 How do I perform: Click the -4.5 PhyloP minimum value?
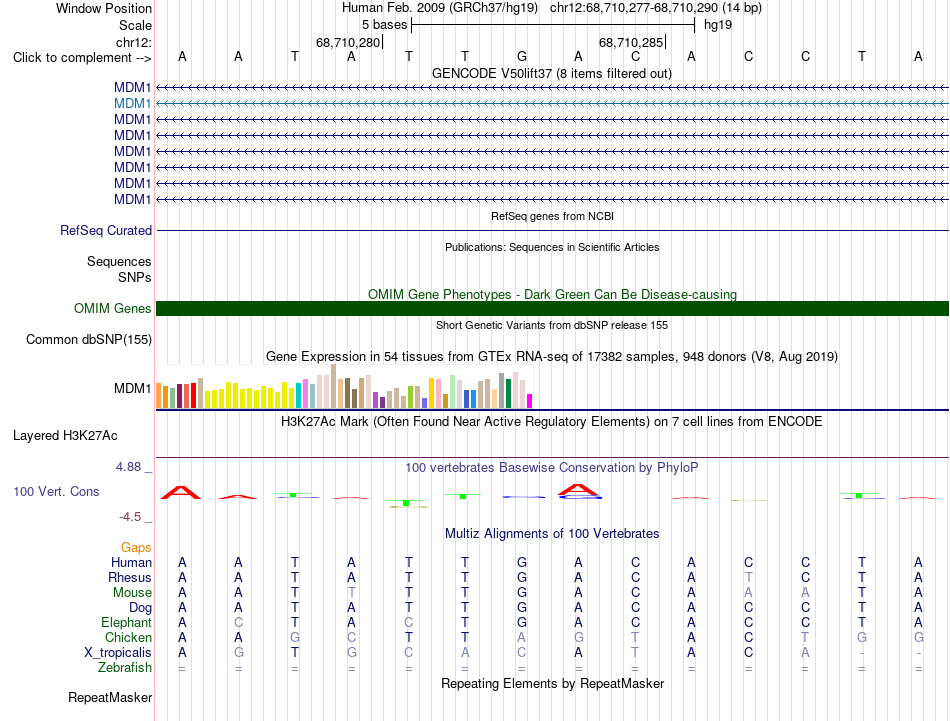tap(130, 517)
